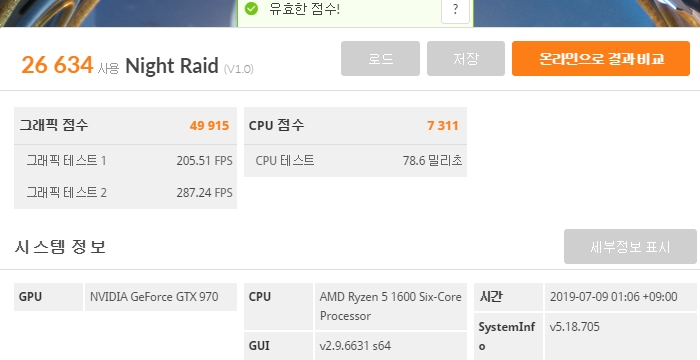Click the 사용 label next to the score

coord(108,68)
